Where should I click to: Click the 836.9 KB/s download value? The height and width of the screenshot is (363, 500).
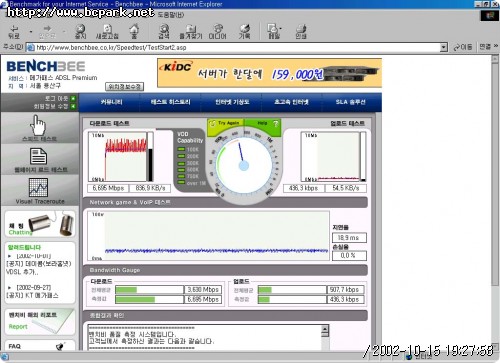tap(150, 188)
